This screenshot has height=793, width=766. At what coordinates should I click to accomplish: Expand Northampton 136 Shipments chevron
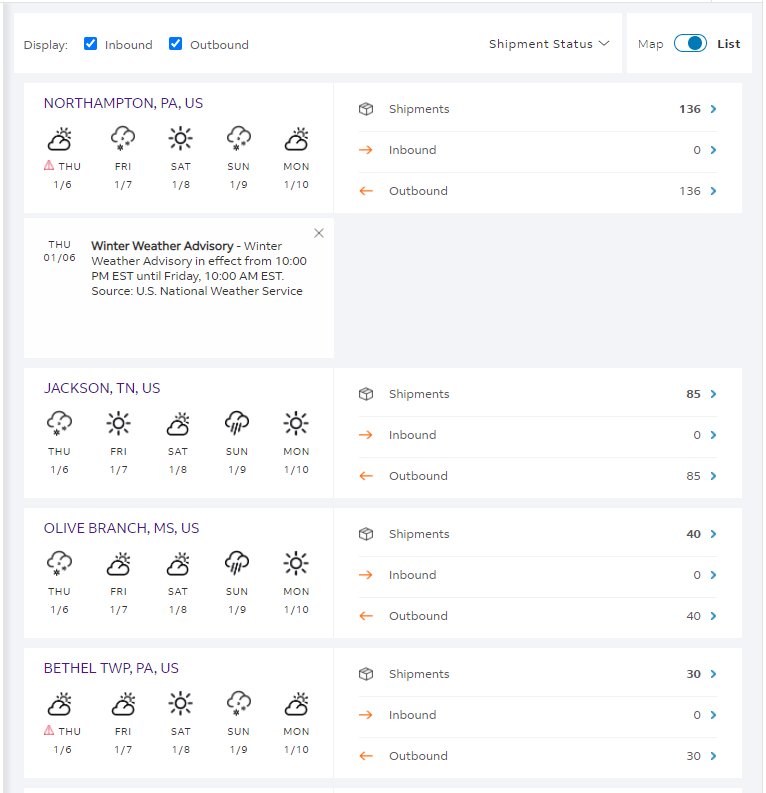pos(713,109)
